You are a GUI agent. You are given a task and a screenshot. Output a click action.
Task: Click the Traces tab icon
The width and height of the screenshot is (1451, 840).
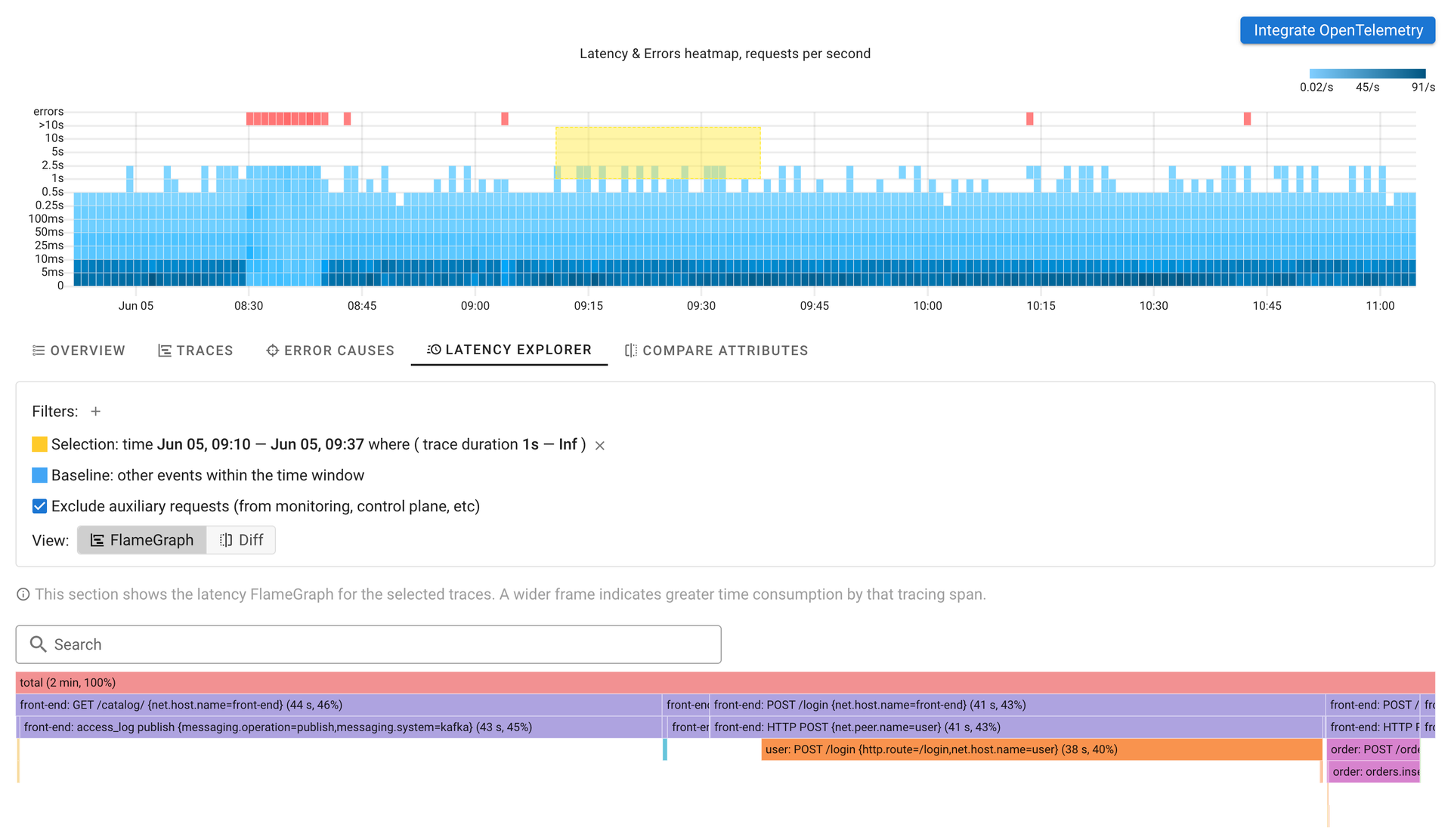coord(164,351)
